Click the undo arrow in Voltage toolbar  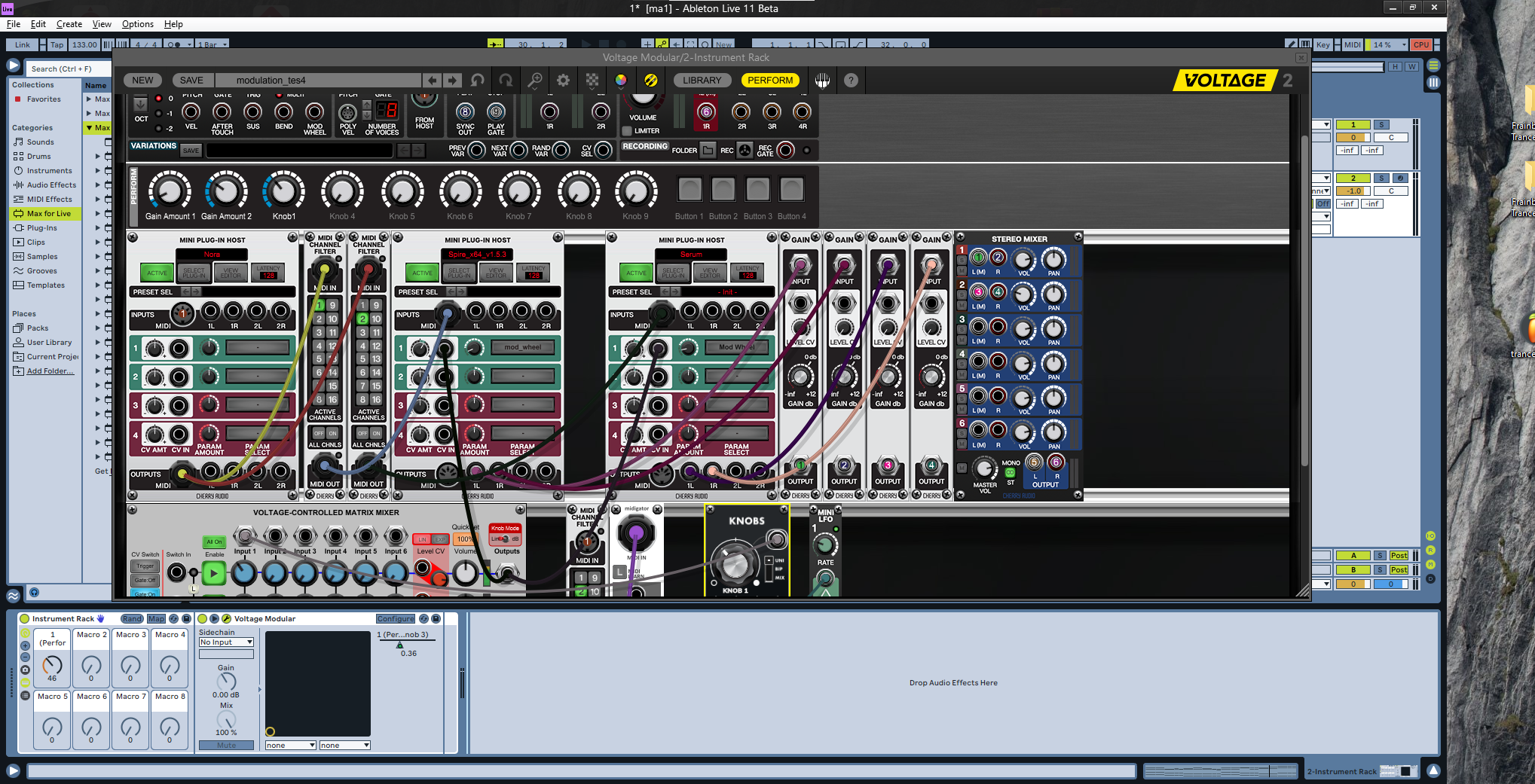[478, 80]
